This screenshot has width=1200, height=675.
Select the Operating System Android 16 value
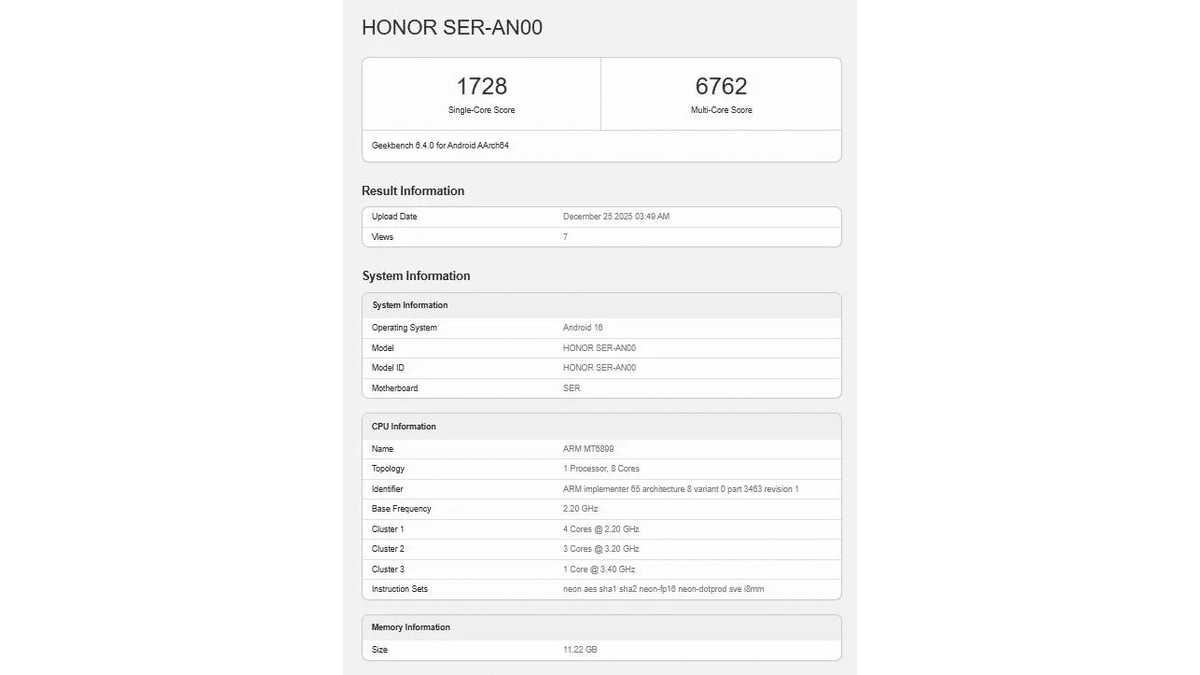(x=583, y=328)
